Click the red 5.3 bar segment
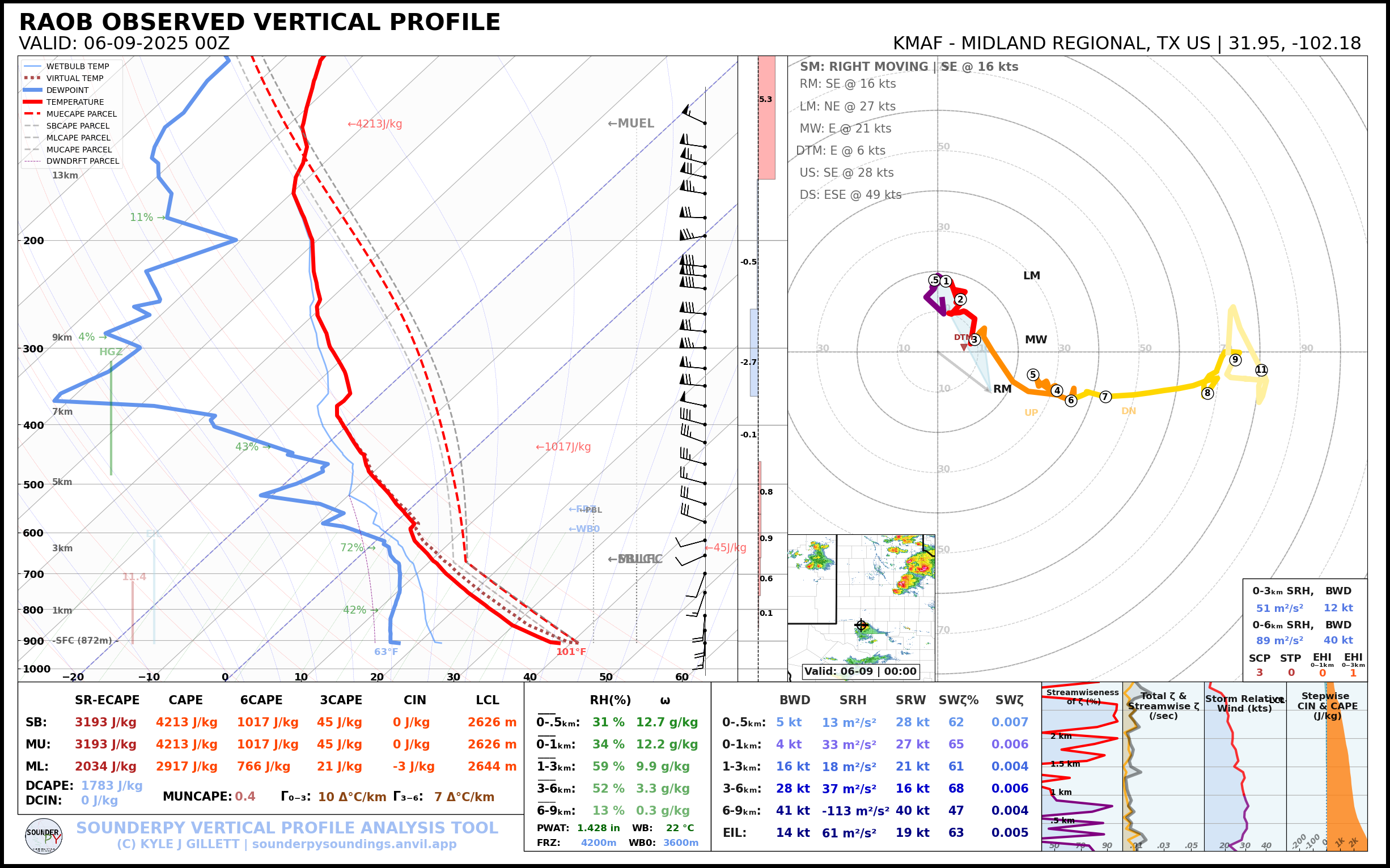This screenshot has width=1390, height=868. click(766, 118)
